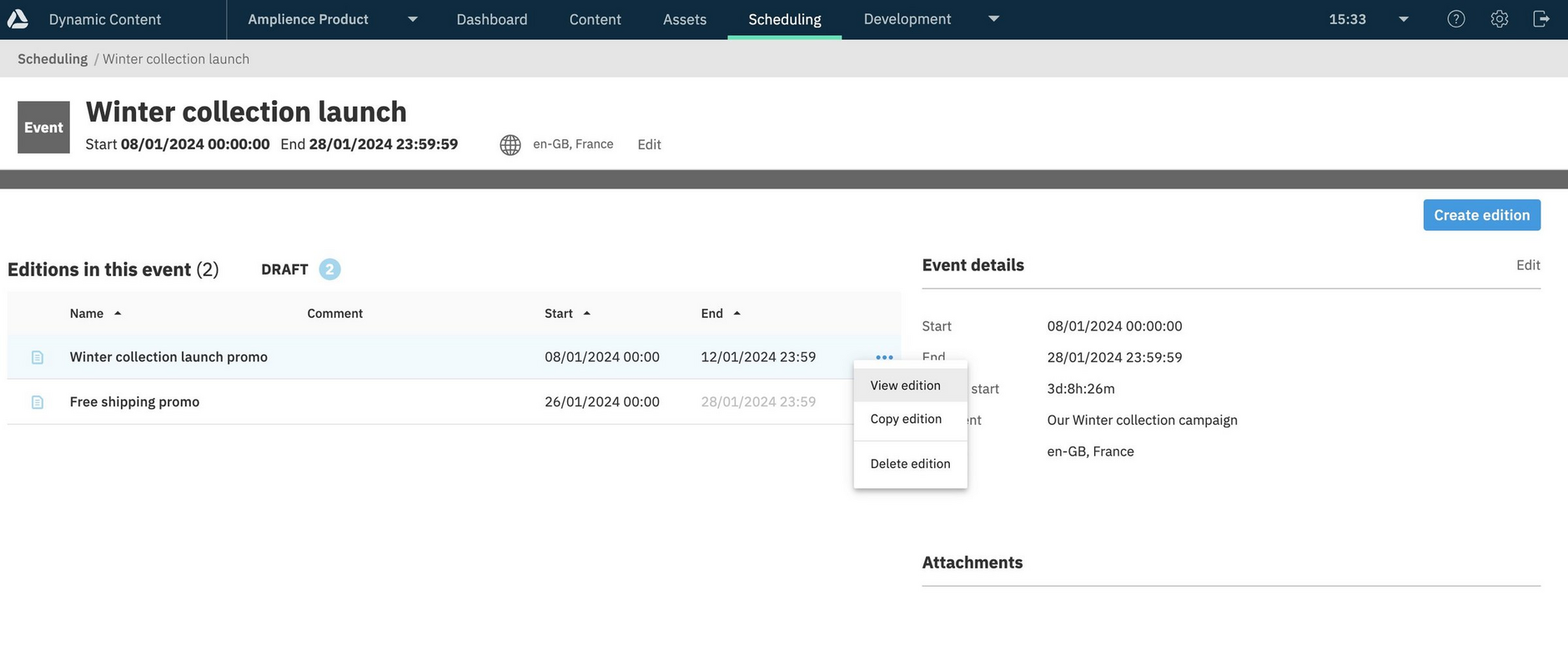The height and width of the screenshot is (670, 1568).
Task: Open the help question mark icon
Action: pyautogui.click(x=1455, y=19)
